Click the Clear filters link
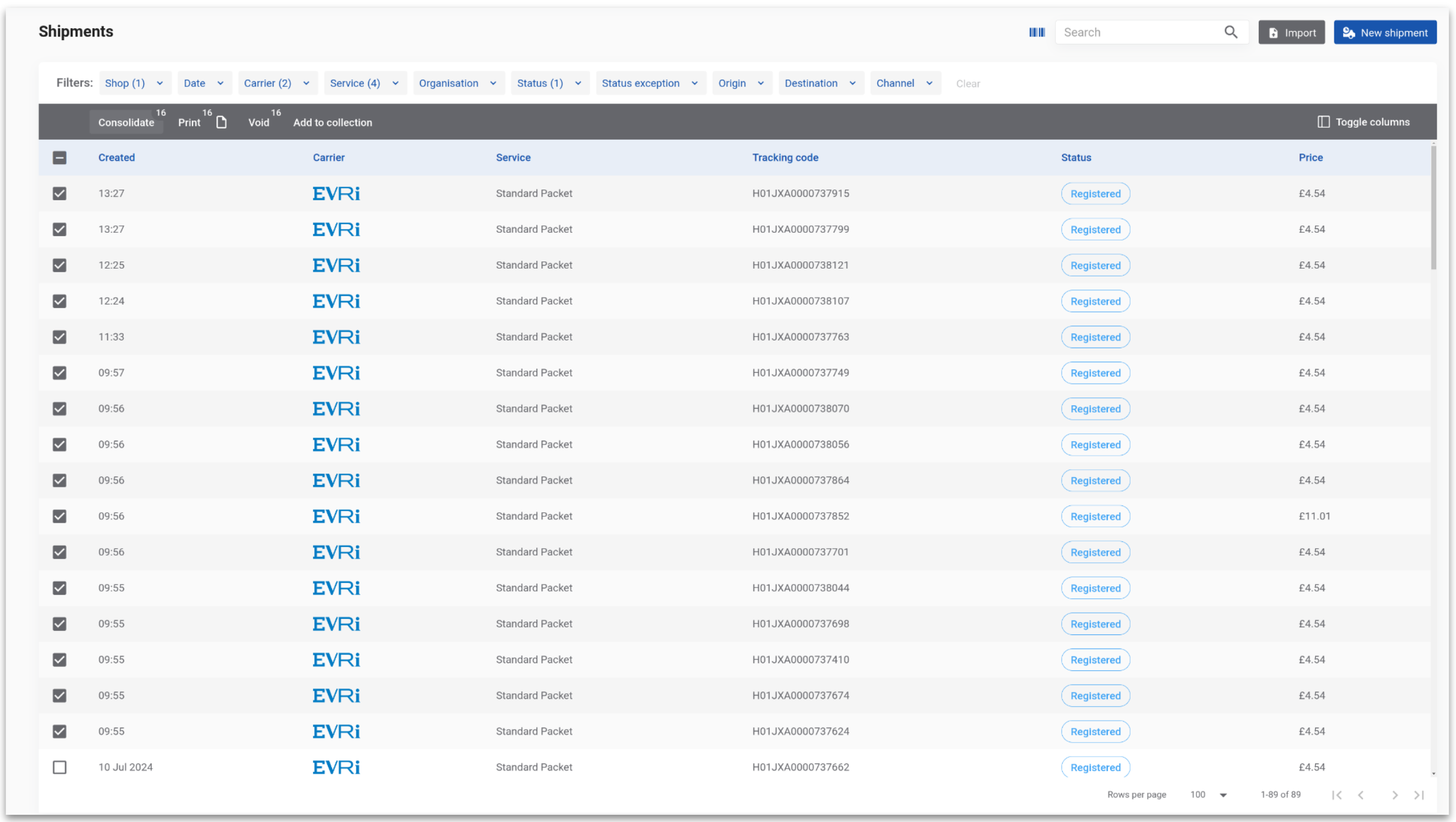The width and height of the screenshot is (1456, 822). point(967,83)
